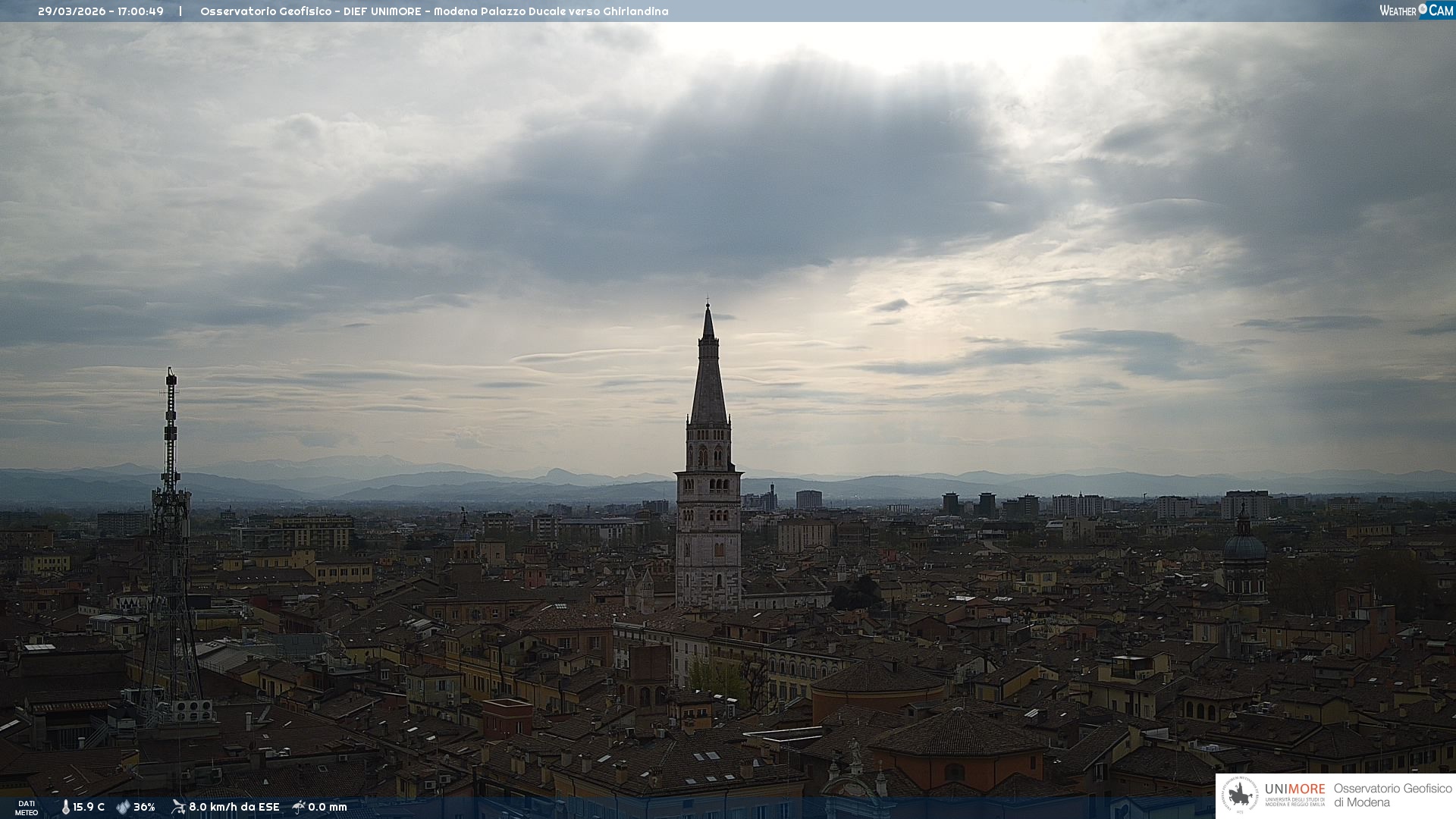Click Osservatorio Geofisico di Modena text
This screenshot has height=819, width=1456.
click(x=1392, y=795)
